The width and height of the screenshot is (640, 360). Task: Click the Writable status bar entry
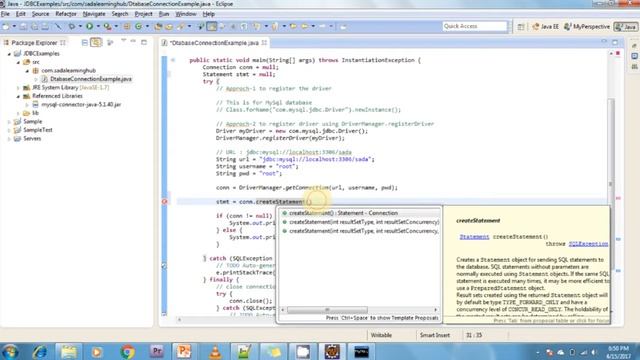(381, 335)
